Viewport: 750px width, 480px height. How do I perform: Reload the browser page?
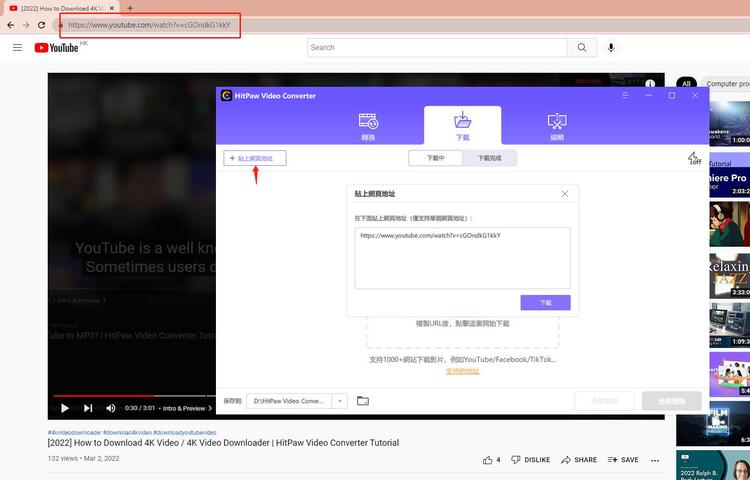click(42, 25)
